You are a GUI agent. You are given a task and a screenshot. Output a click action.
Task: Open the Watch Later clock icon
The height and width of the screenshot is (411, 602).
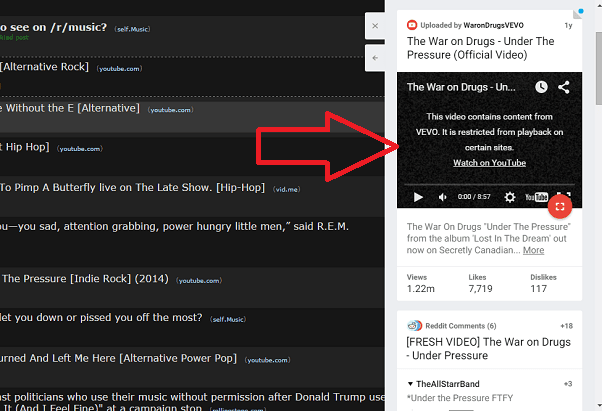tap(541, 87)
